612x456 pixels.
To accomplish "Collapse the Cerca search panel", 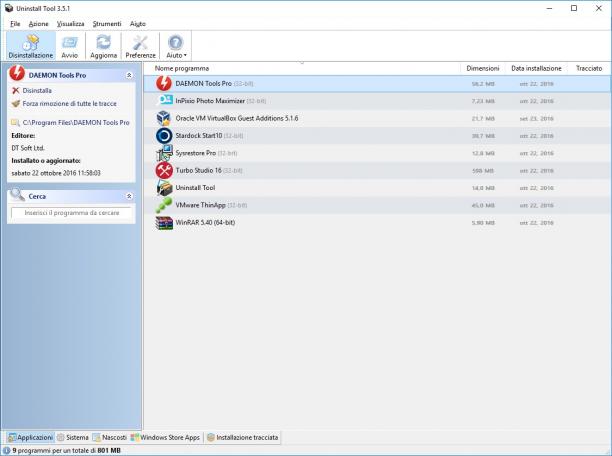I will 129,196.
